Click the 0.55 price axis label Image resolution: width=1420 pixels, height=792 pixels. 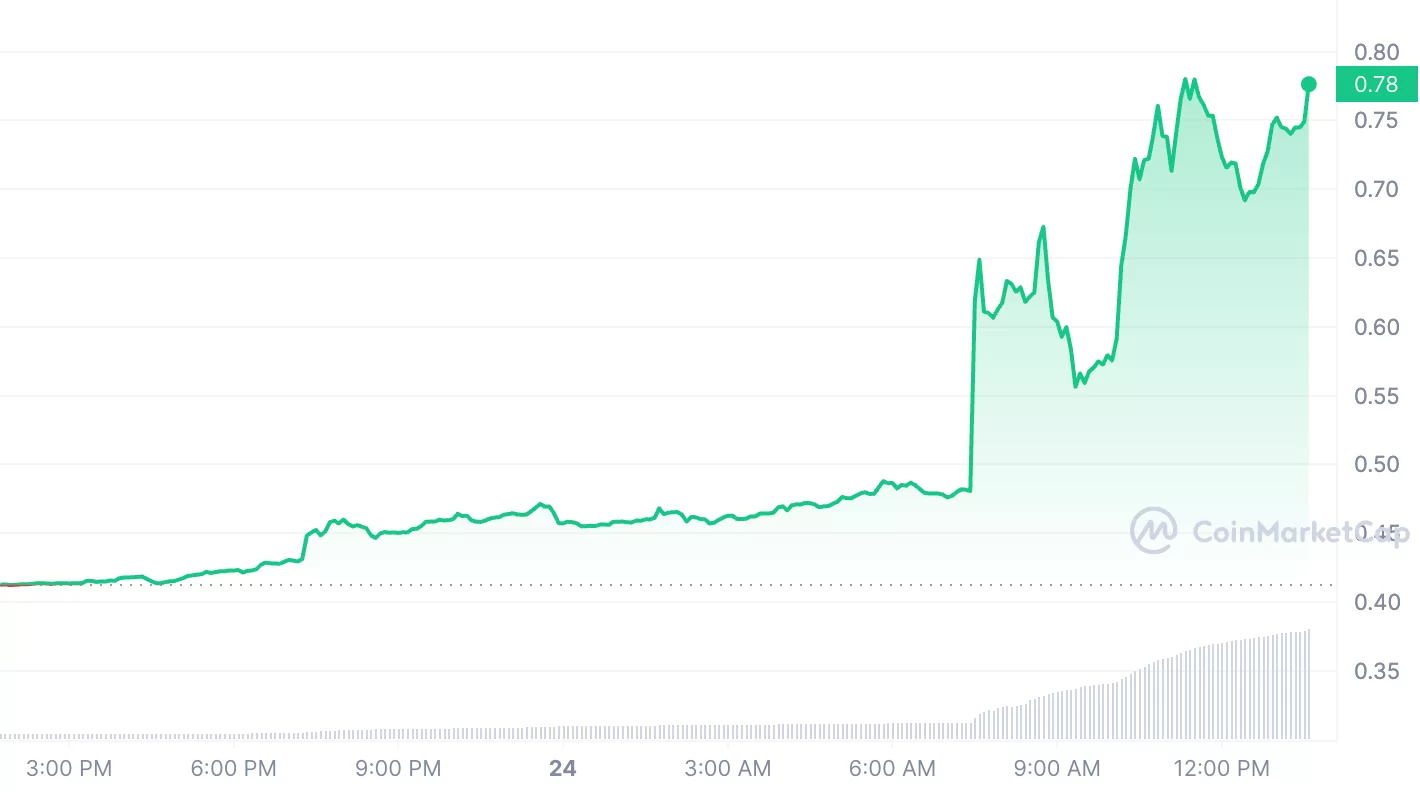1376,396
